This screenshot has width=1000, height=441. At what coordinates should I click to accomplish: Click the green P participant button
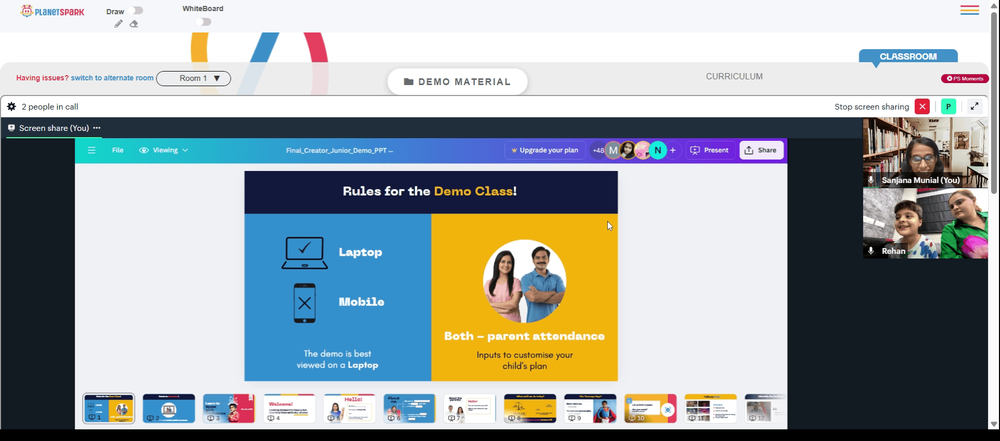click(x=948, y=107)
